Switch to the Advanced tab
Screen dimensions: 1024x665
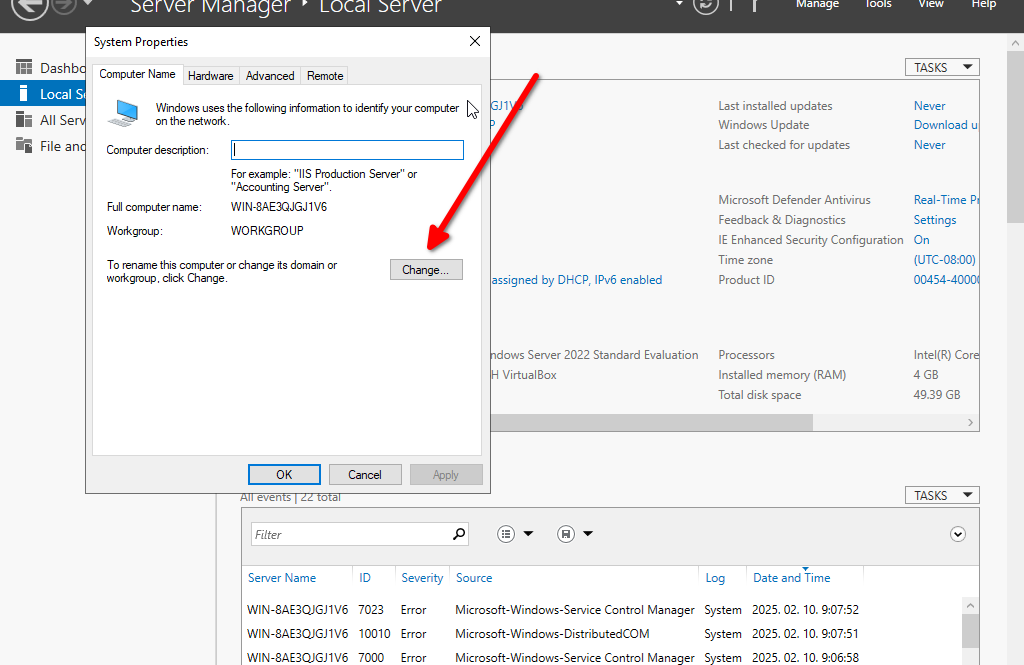270,76
